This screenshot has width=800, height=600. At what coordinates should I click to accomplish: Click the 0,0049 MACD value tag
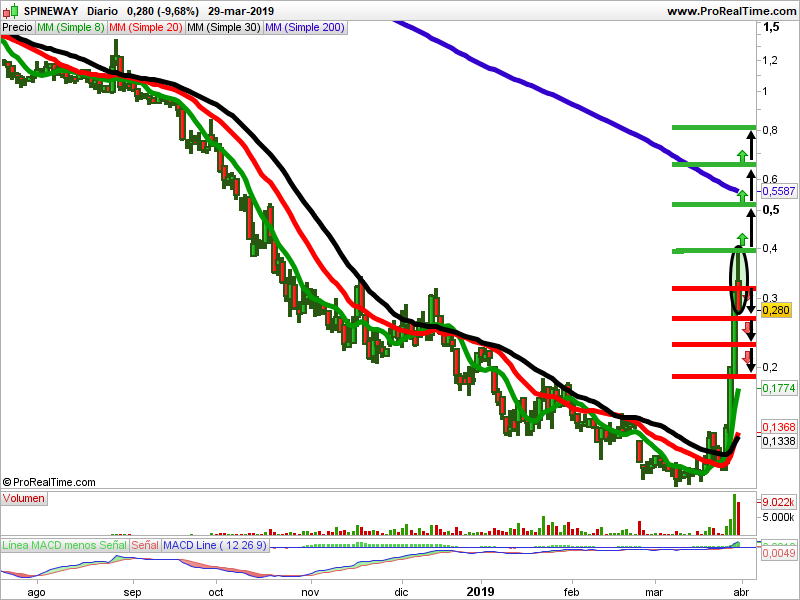[x=779, y=554]
